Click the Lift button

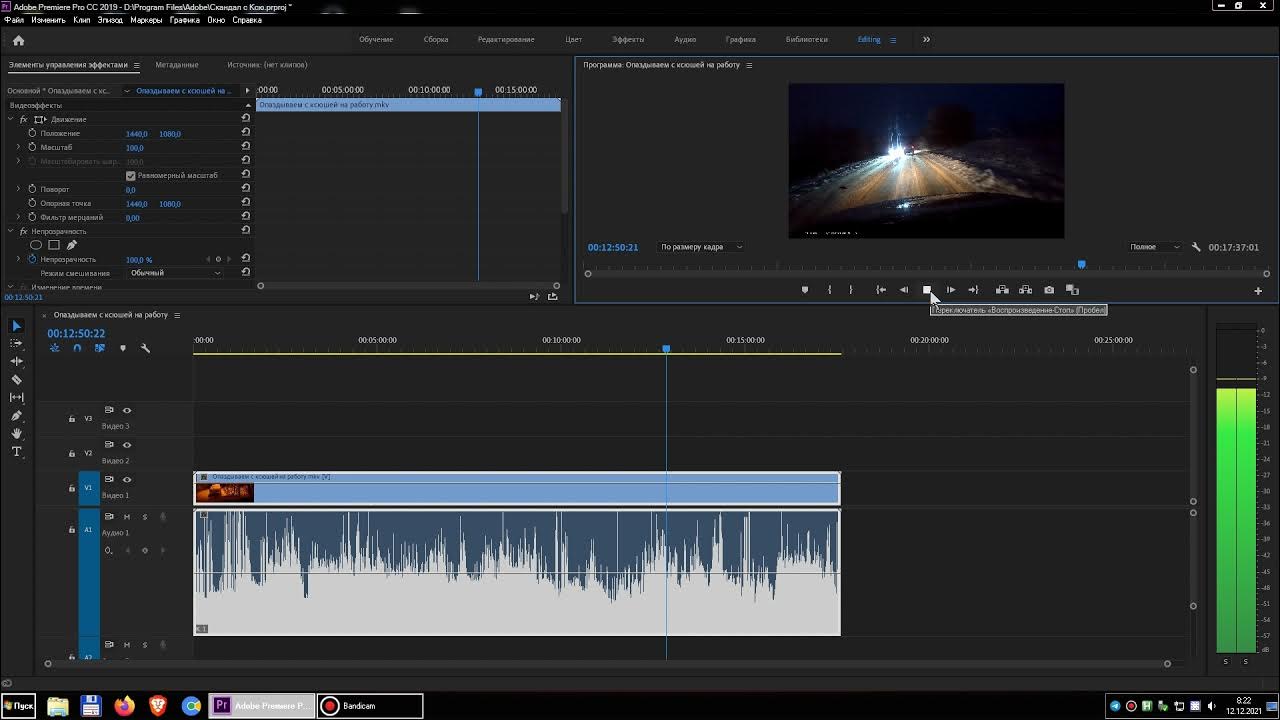click(1002, 290)
